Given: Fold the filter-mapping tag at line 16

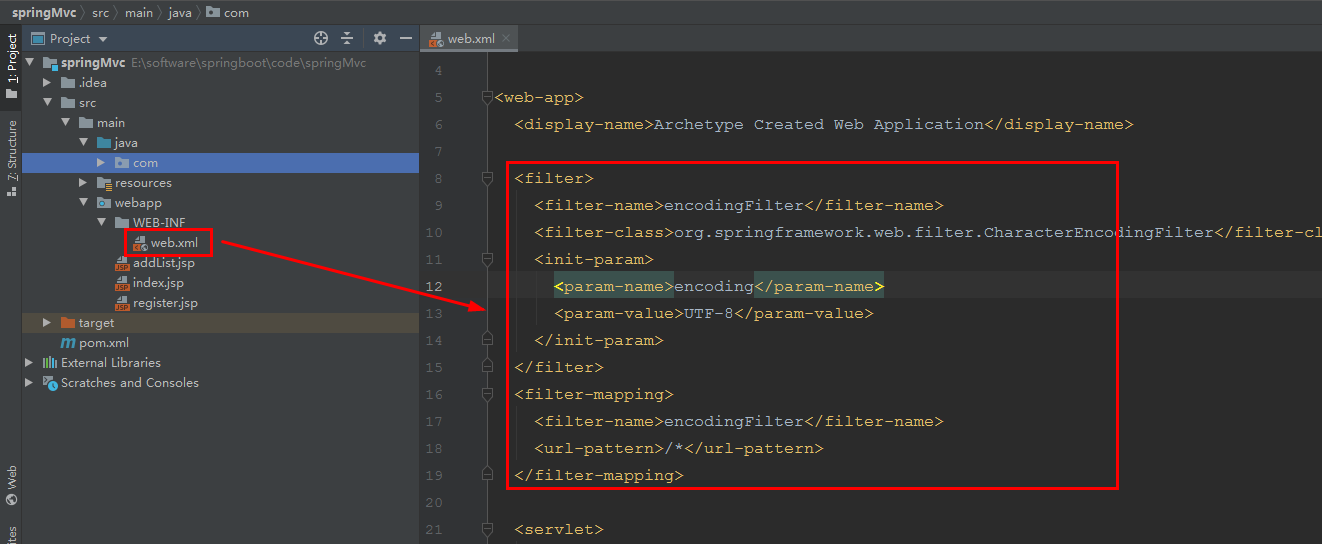Looking at the screenshot, I should (x=487, y=394).
